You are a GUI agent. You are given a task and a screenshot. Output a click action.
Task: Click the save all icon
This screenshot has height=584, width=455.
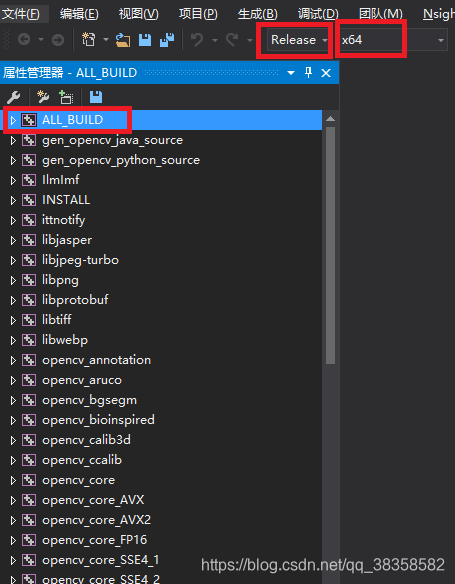point(167,39)
